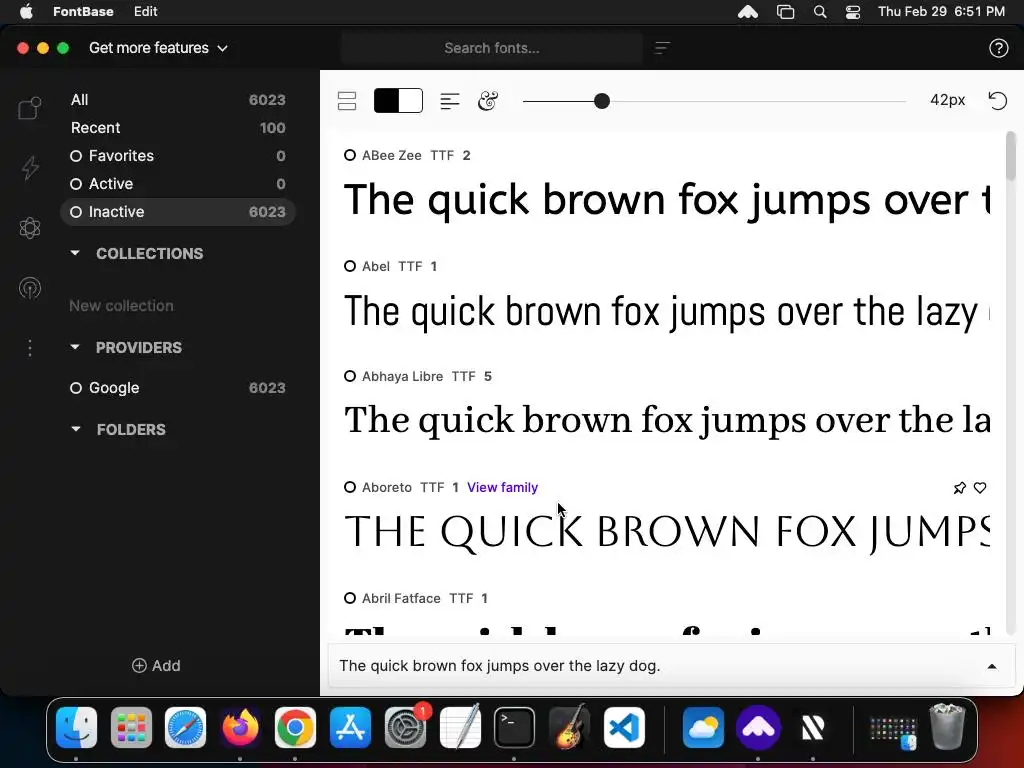This screenshot has width=1024, height=768.
Task: Select the All fonts category
Action: [x=178, y=100]
